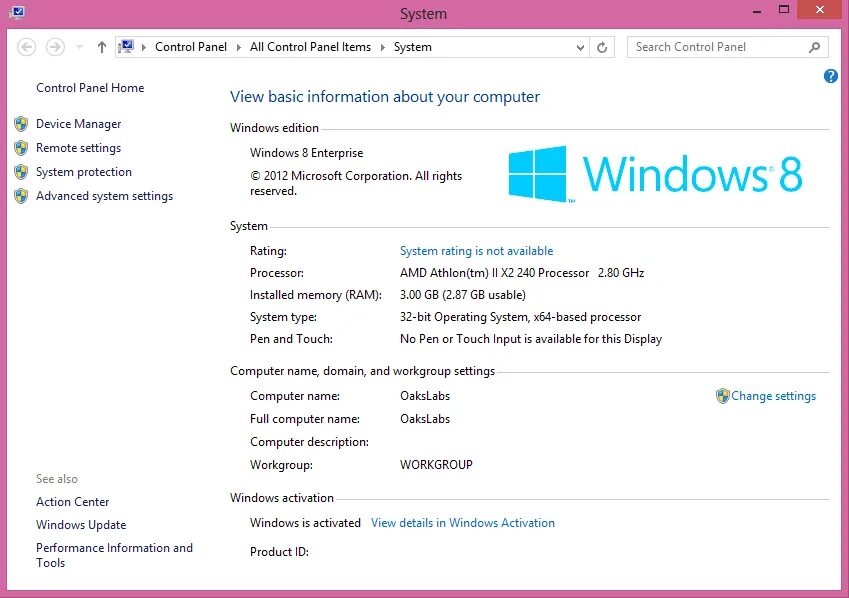This screenshot has width=849, height=598.
Task: Open Device Manager link
Action: (x=79, y=124)
